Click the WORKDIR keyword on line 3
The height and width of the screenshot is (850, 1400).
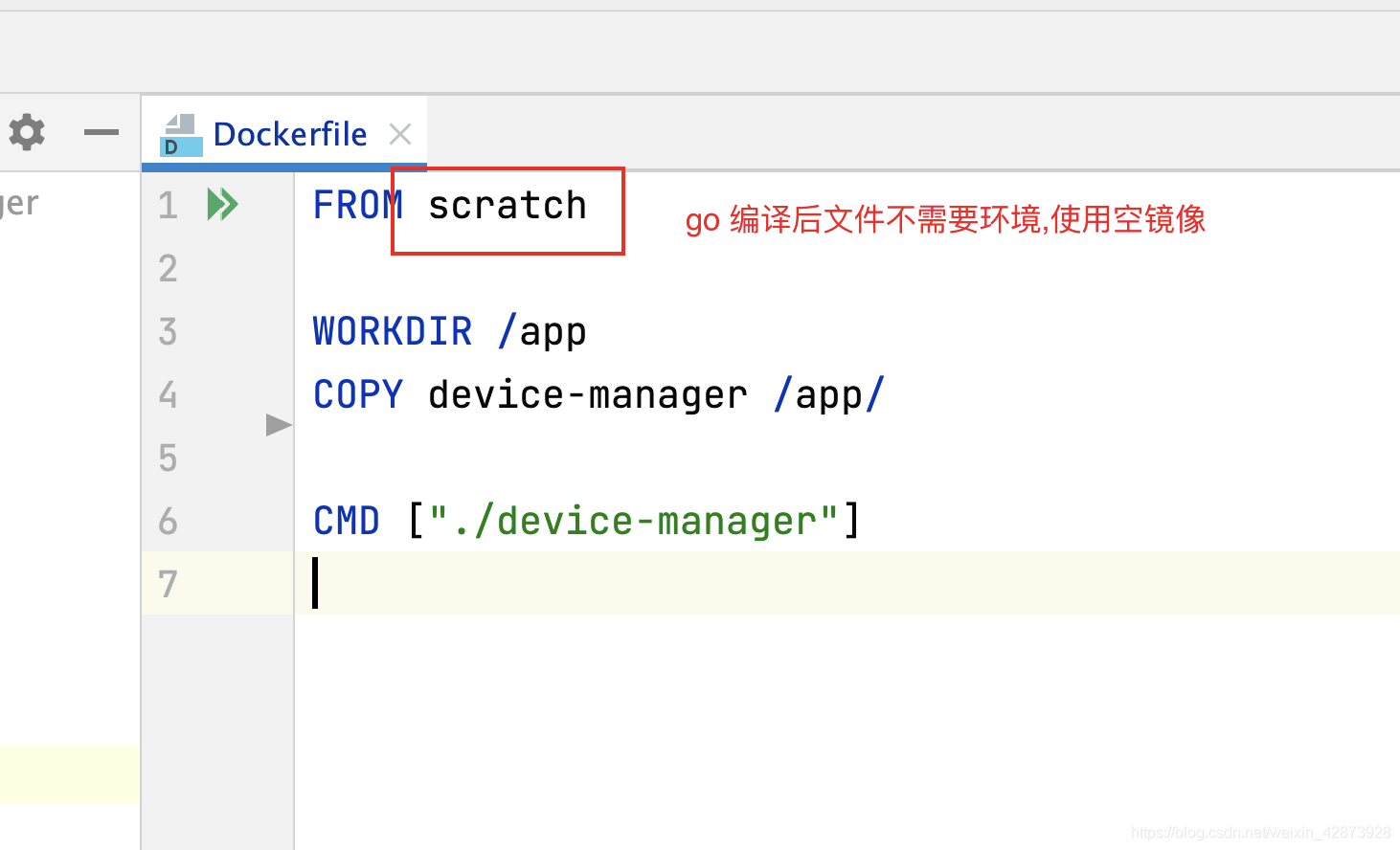pyautogui.click(x=393, y=330)
